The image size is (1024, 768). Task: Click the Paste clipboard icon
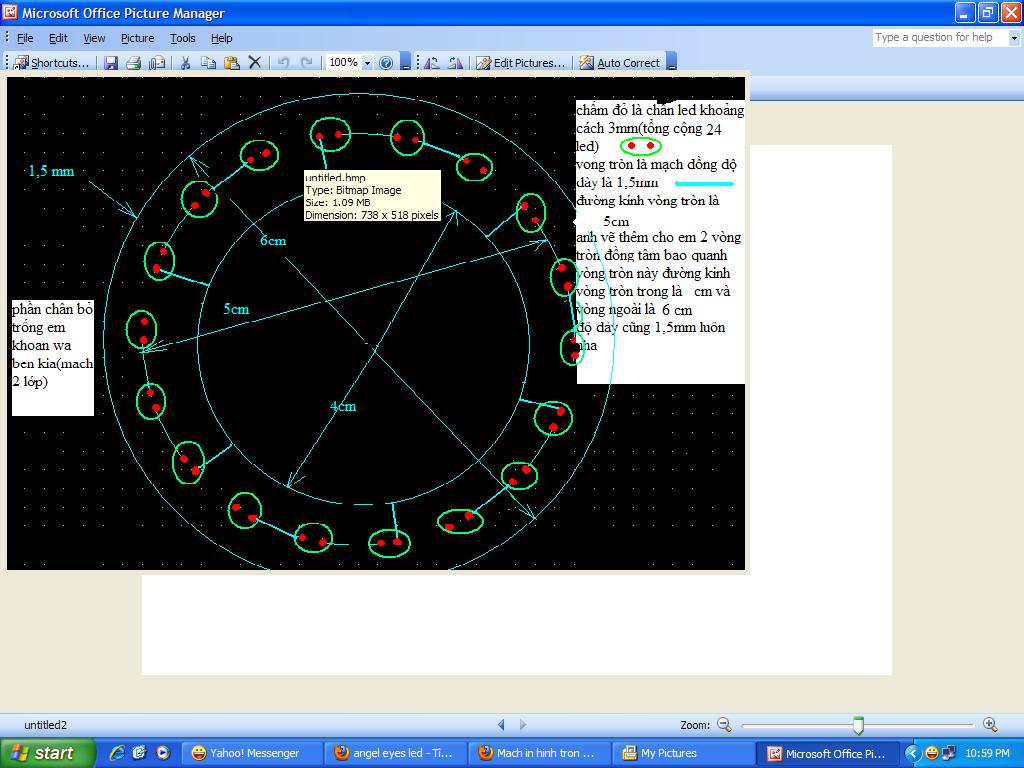coord(231,63)
